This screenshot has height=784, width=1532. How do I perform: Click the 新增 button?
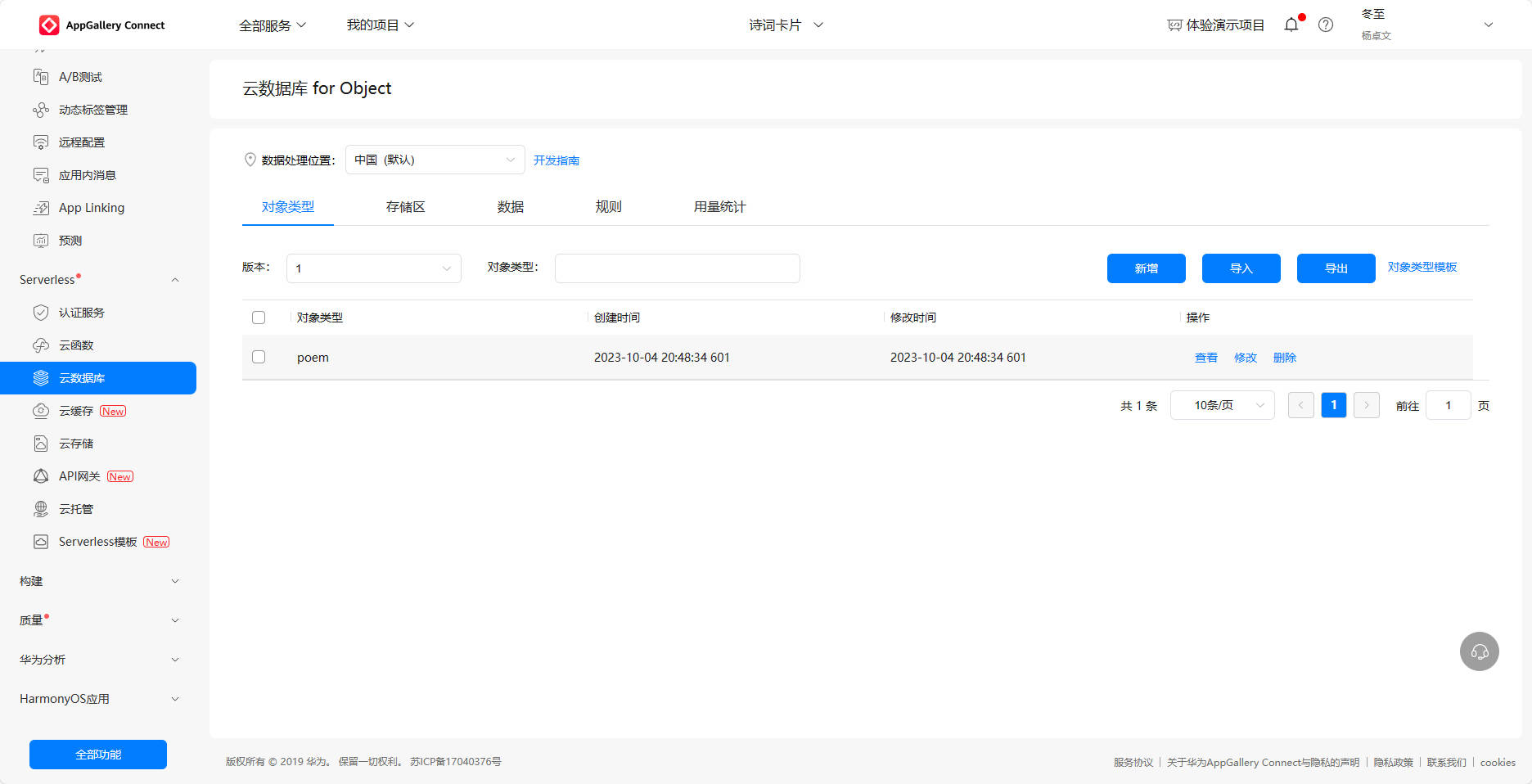click(x=1147, y=268)
